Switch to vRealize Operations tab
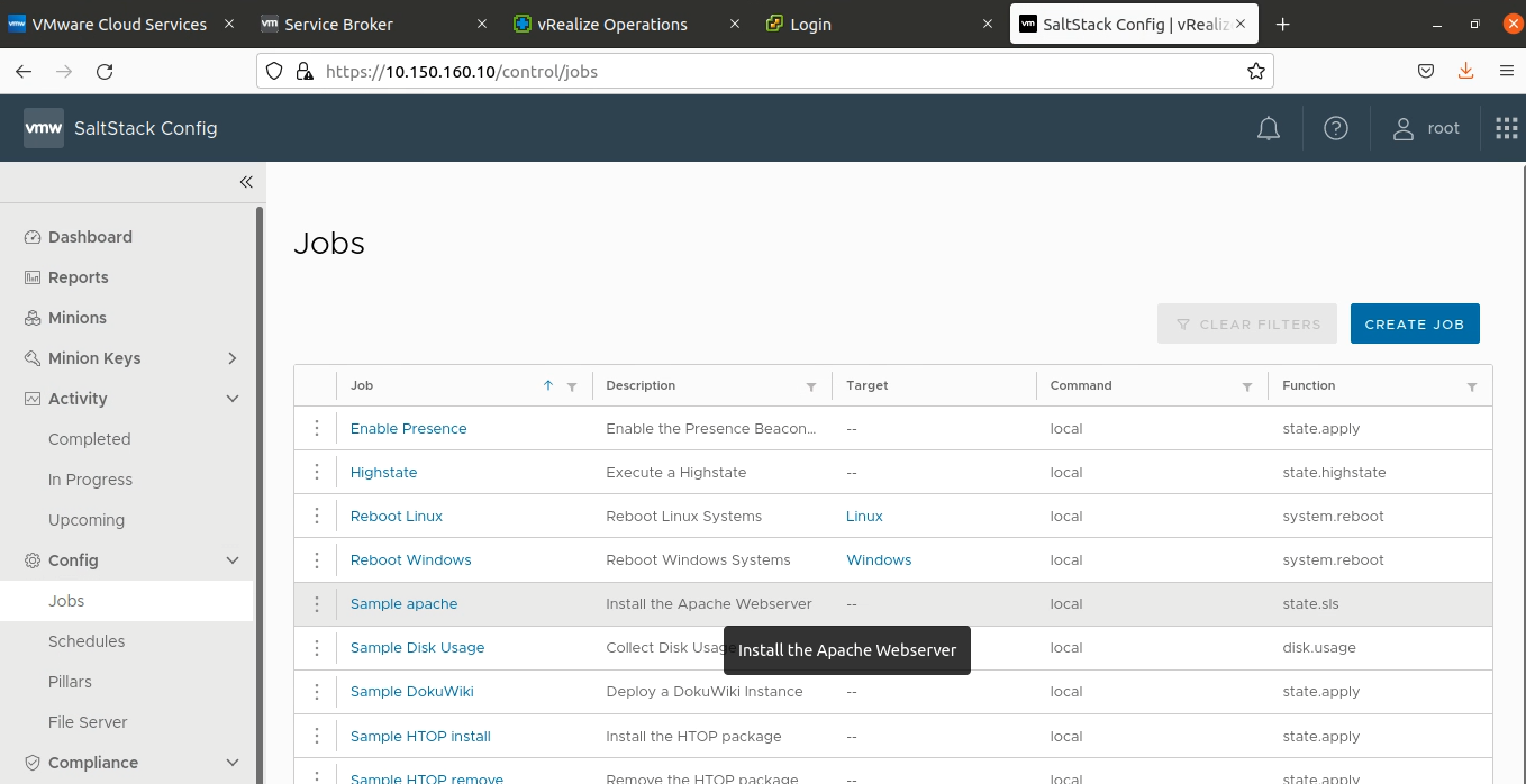The image size is (1526, 784). [611, 24]
